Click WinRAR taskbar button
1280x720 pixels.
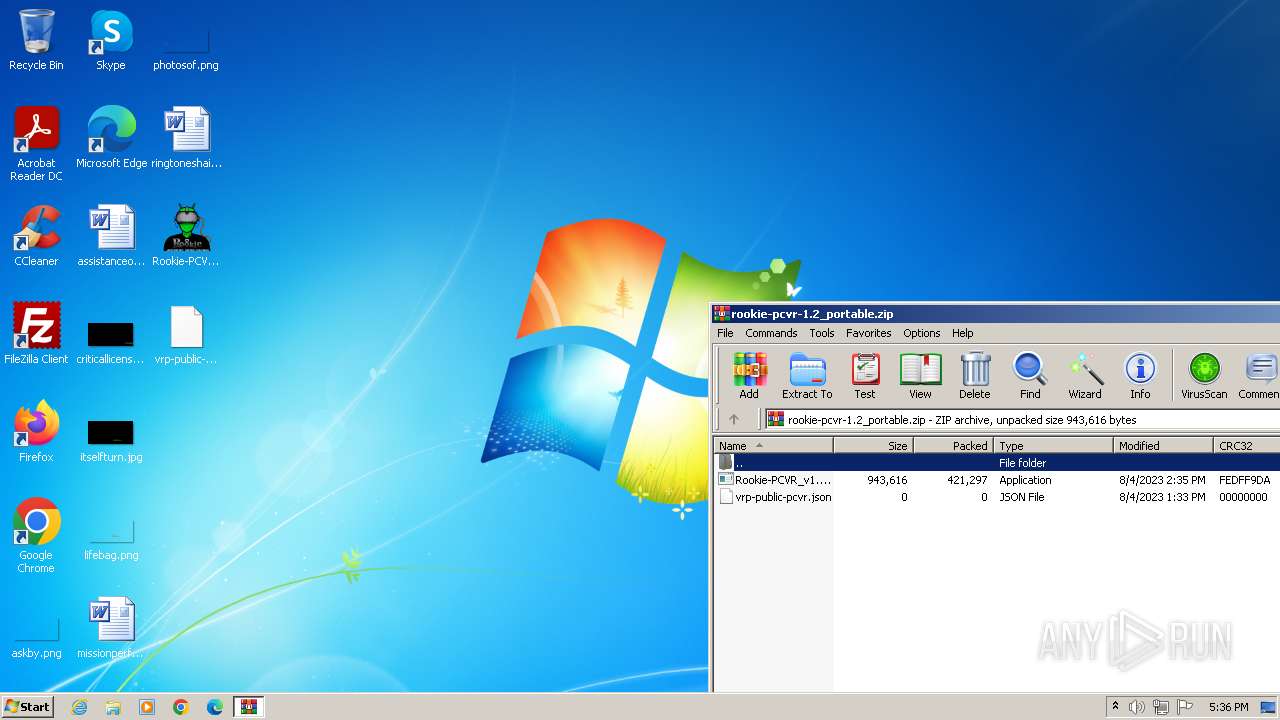tap(248, 707)
